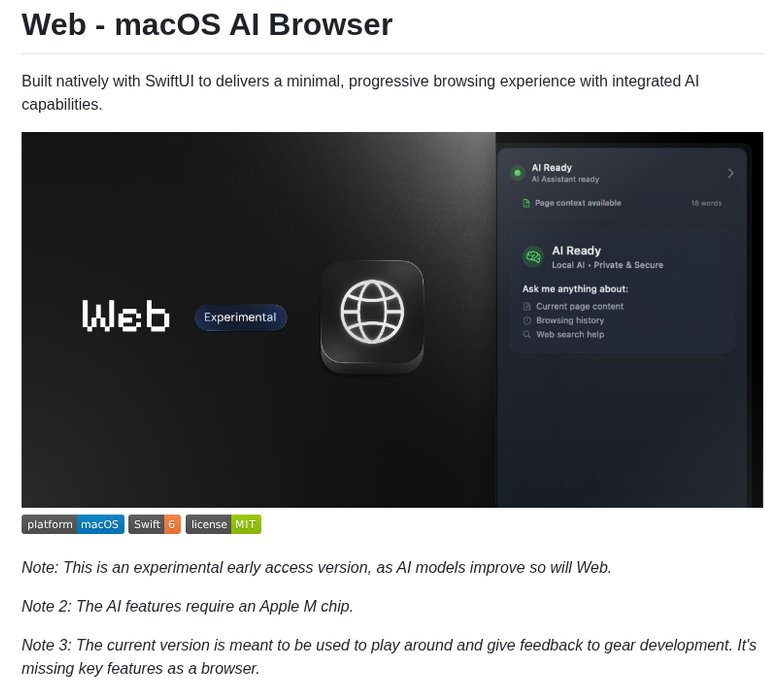
Task: Click the 'Note 2' Apple M chip line
Action: pos(187,606)
